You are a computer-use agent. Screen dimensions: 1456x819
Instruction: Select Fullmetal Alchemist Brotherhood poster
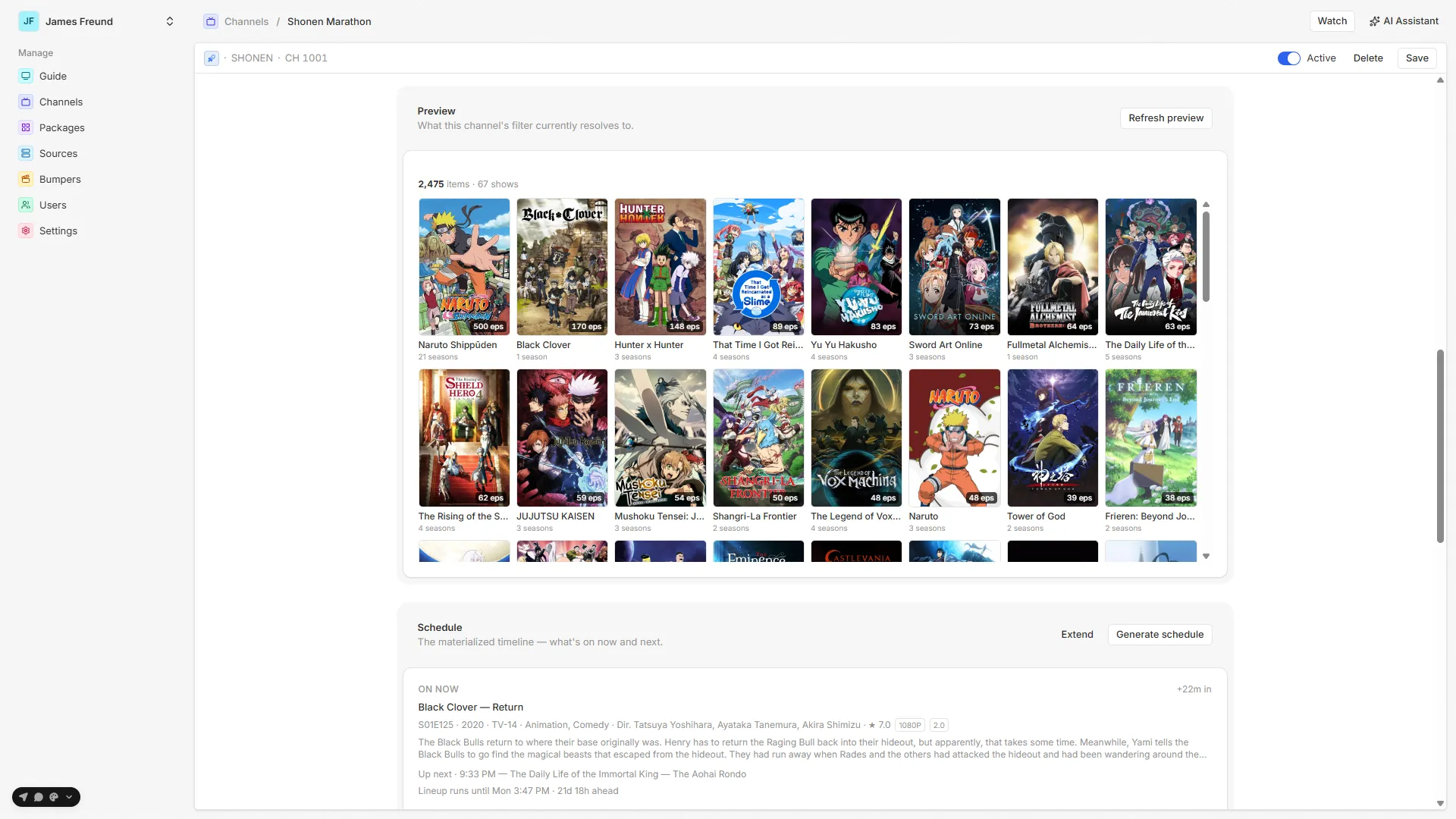[1053, 267]
